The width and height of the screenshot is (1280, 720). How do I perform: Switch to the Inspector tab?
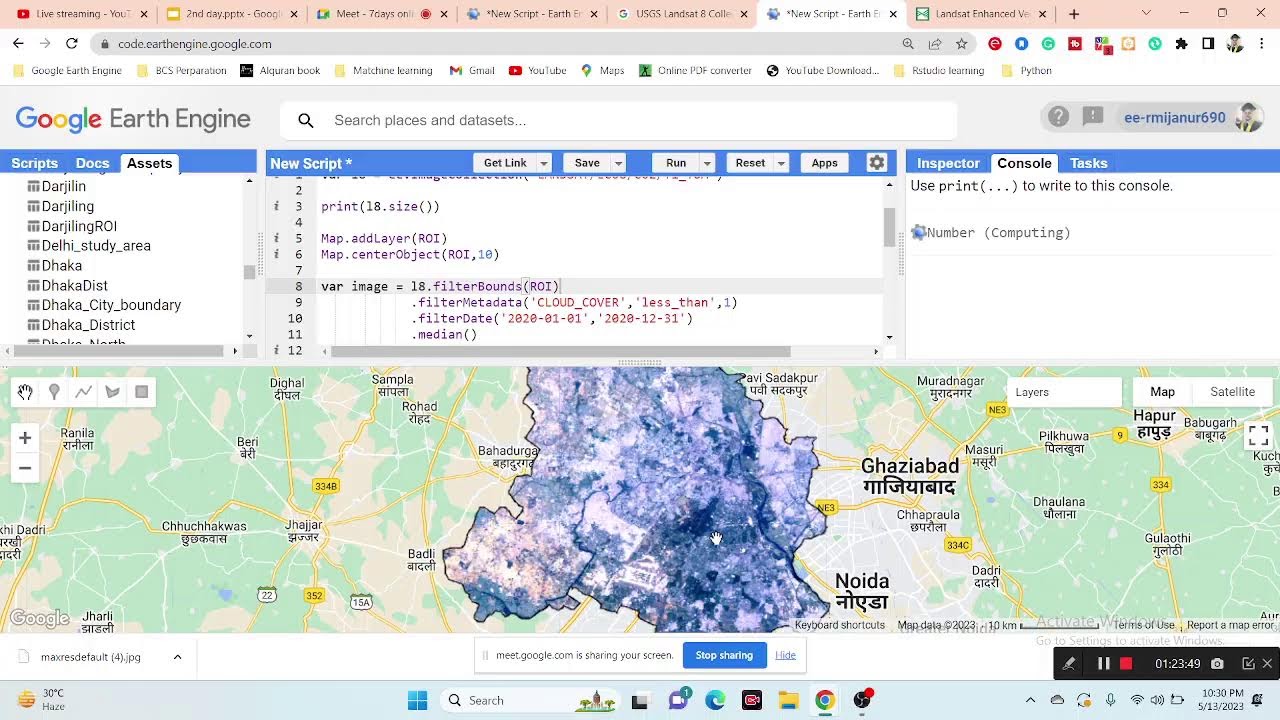pos(948,163)
